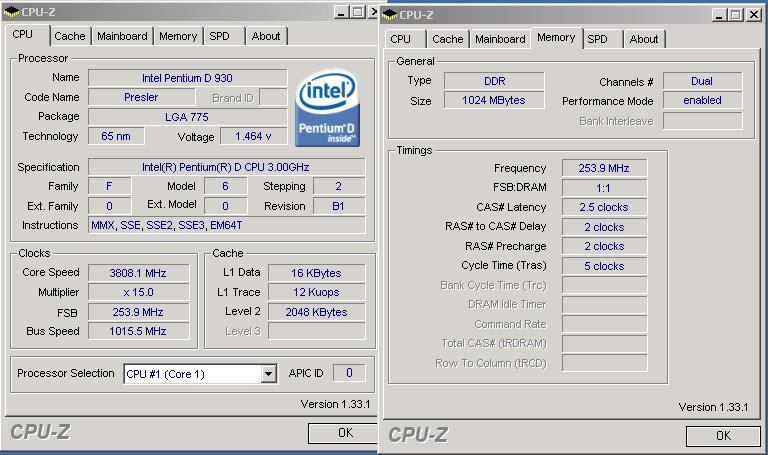The height and width of the screenshot is (455, 768).
Task: Switch to the Cache tab in left window
Action: 70,36
